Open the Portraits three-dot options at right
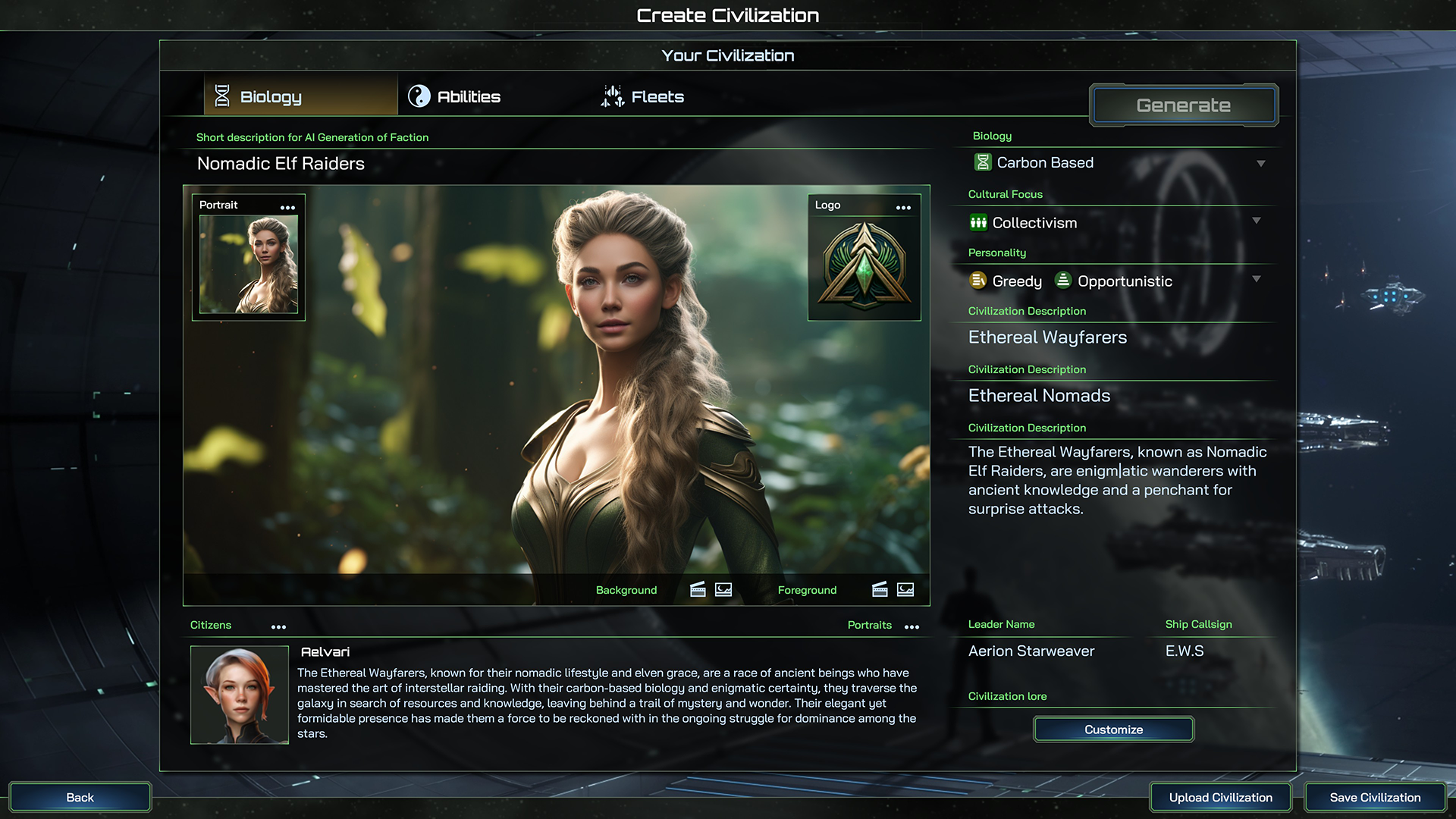This screenshot has height=819, width=1456. point(912,627)
